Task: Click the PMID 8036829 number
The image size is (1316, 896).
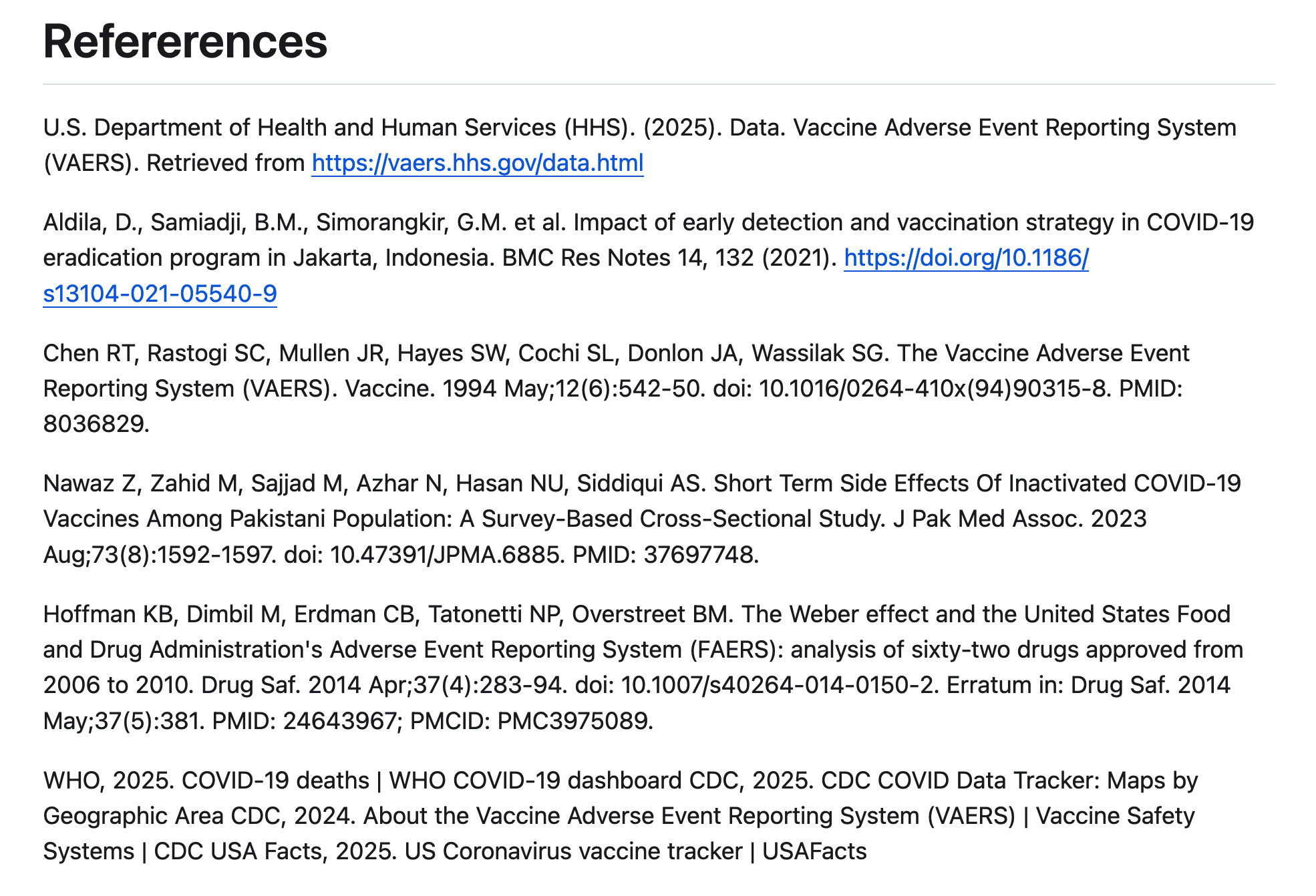Action: 96,424
